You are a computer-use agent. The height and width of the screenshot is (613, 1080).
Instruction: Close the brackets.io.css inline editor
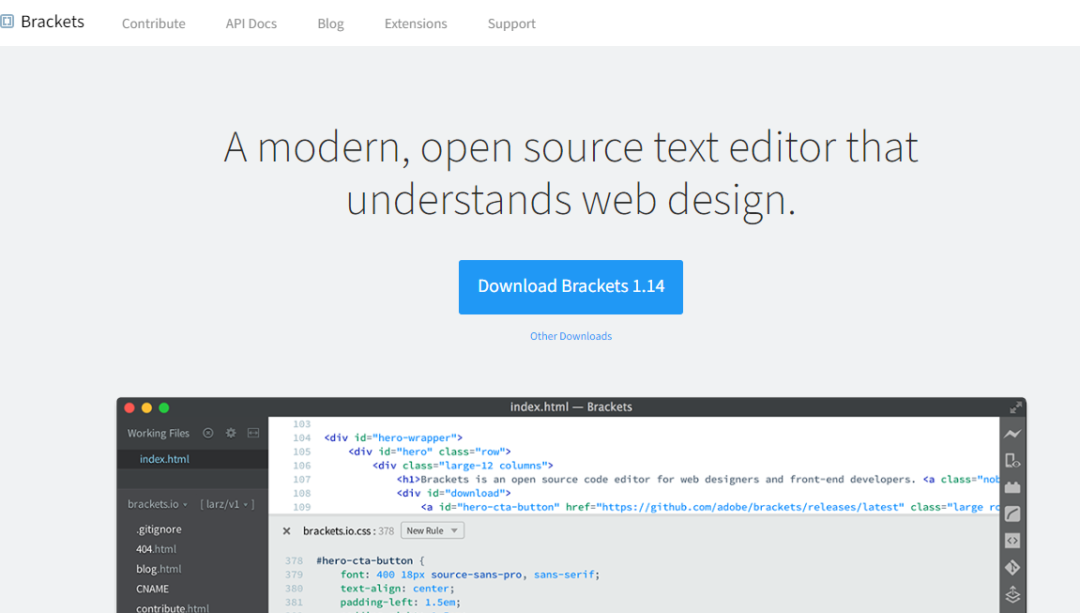[x=287, y=531]
